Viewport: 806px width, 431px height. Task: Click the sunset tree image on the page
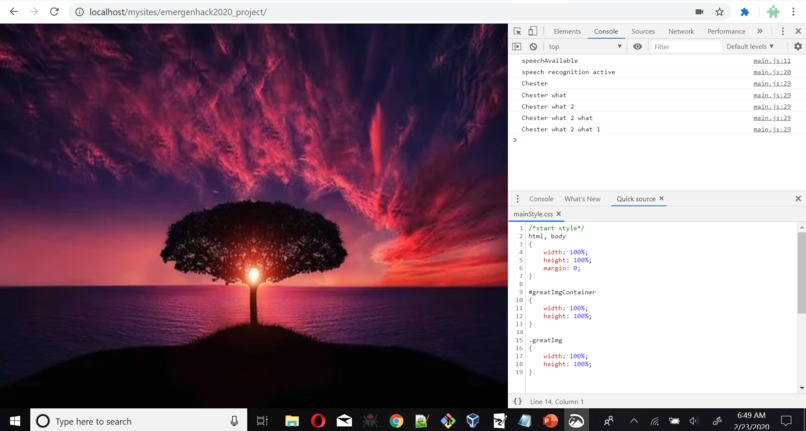pos(254,216)
